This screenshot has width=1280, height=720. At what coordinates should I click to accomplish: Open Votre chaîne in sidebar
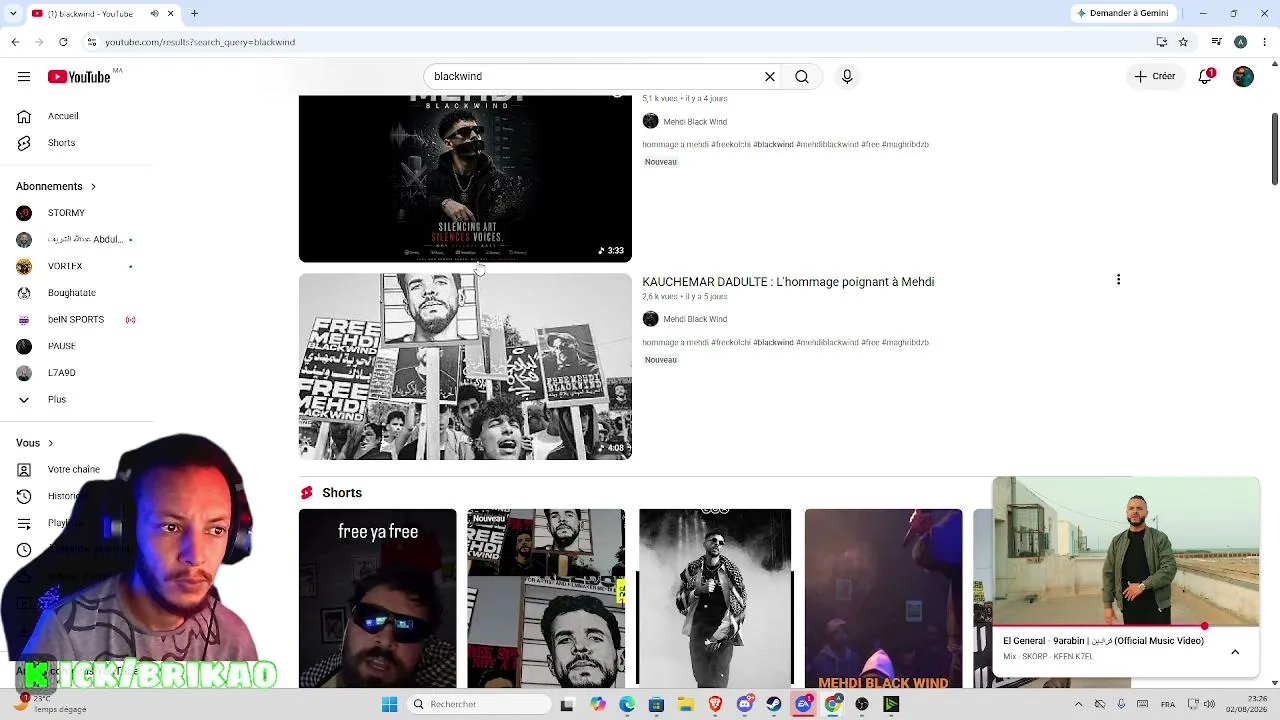coord(76,469)
